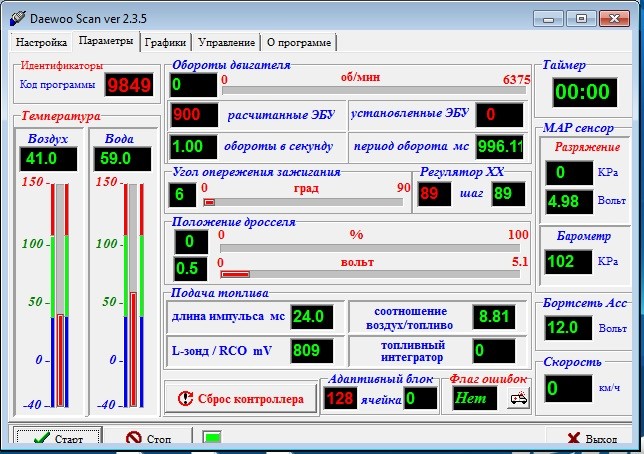Click the red X icon on Выход

(574, 438)
